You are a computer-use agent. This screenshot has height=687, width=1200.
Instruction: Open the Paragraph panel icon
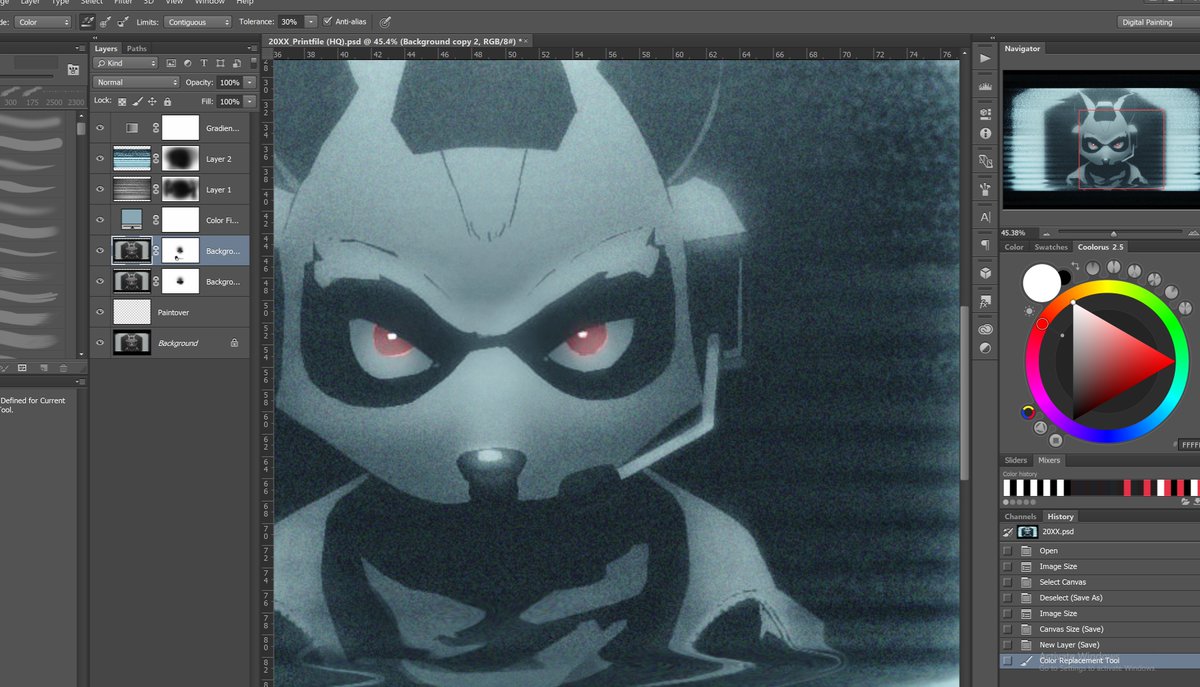[x=985, y=244]
